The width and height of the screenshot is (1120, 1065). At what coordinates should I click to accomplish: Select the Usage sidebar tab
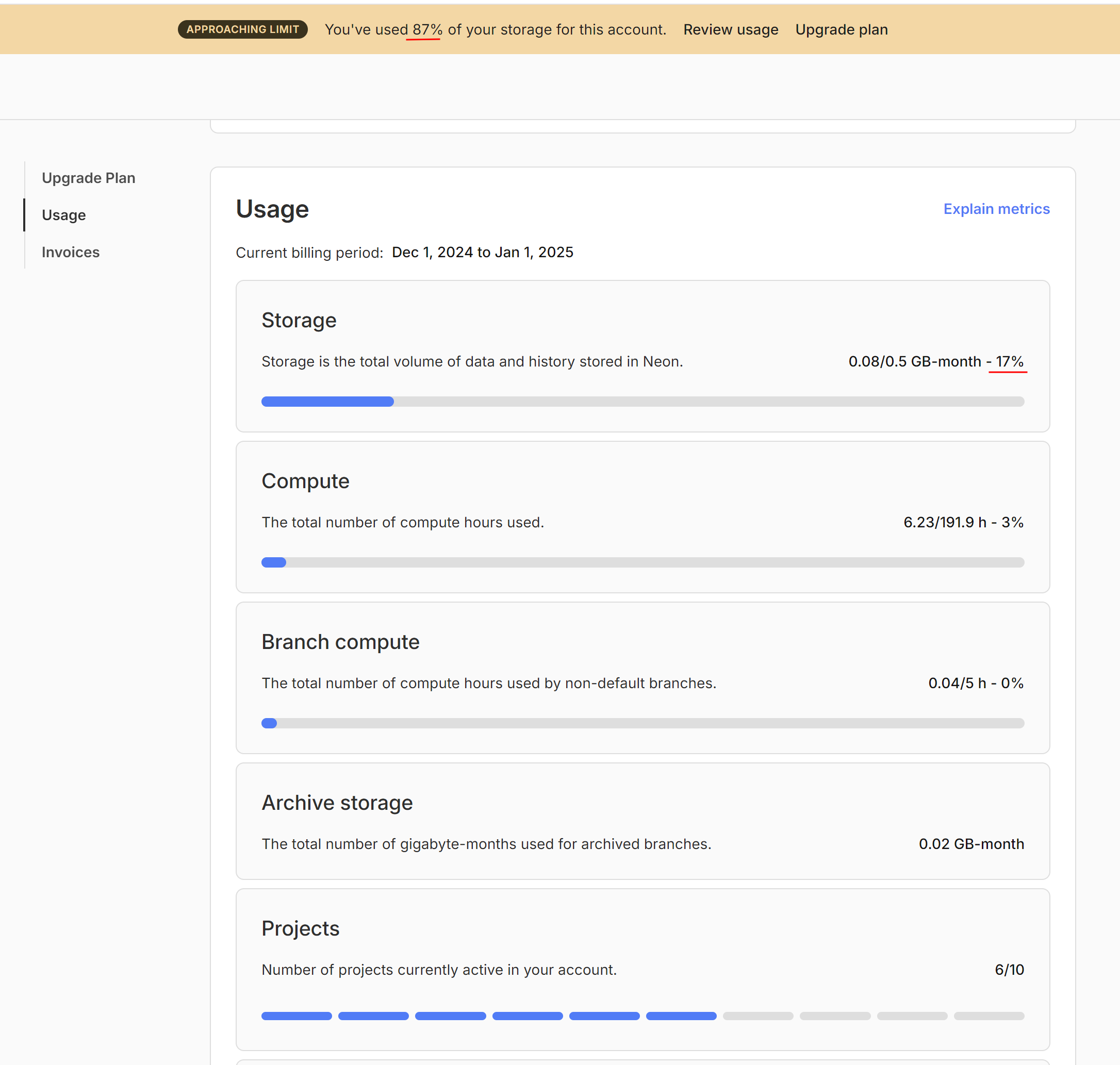click(63, 215)
